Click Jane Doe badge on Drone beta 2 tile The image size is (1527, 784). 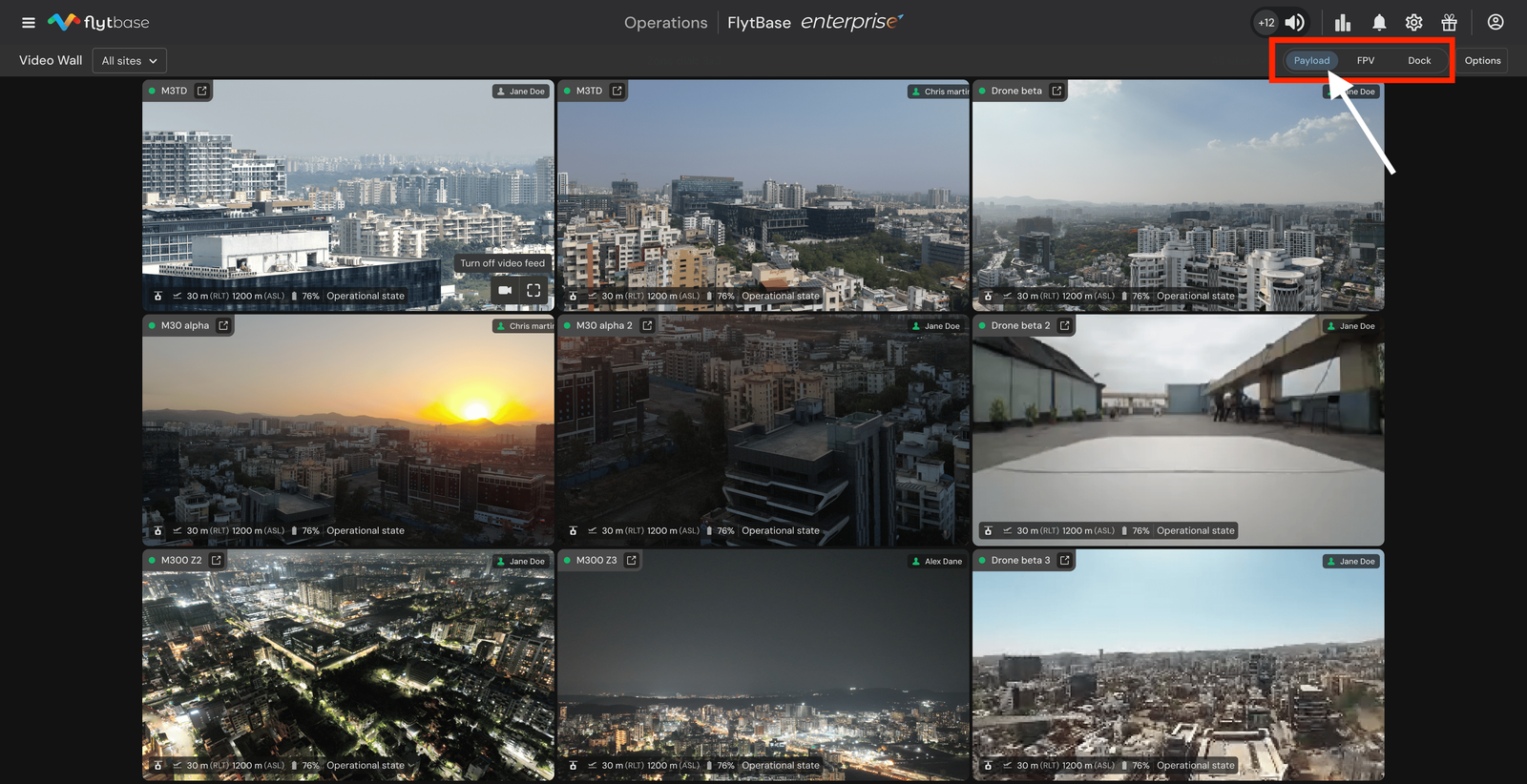1350,326
